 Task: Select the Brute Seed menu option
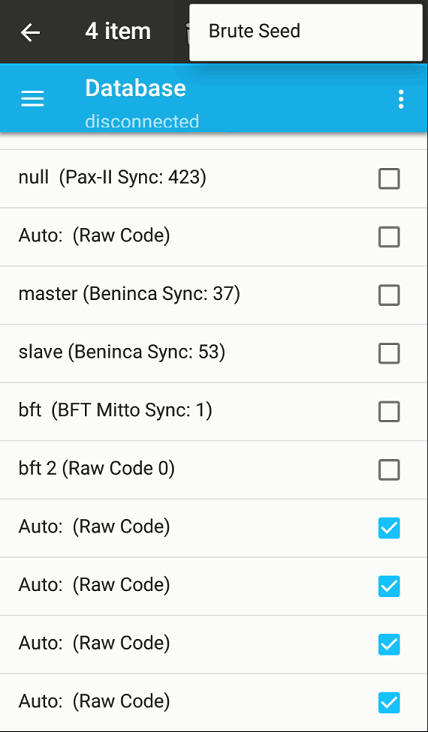[x=306, y=32]
